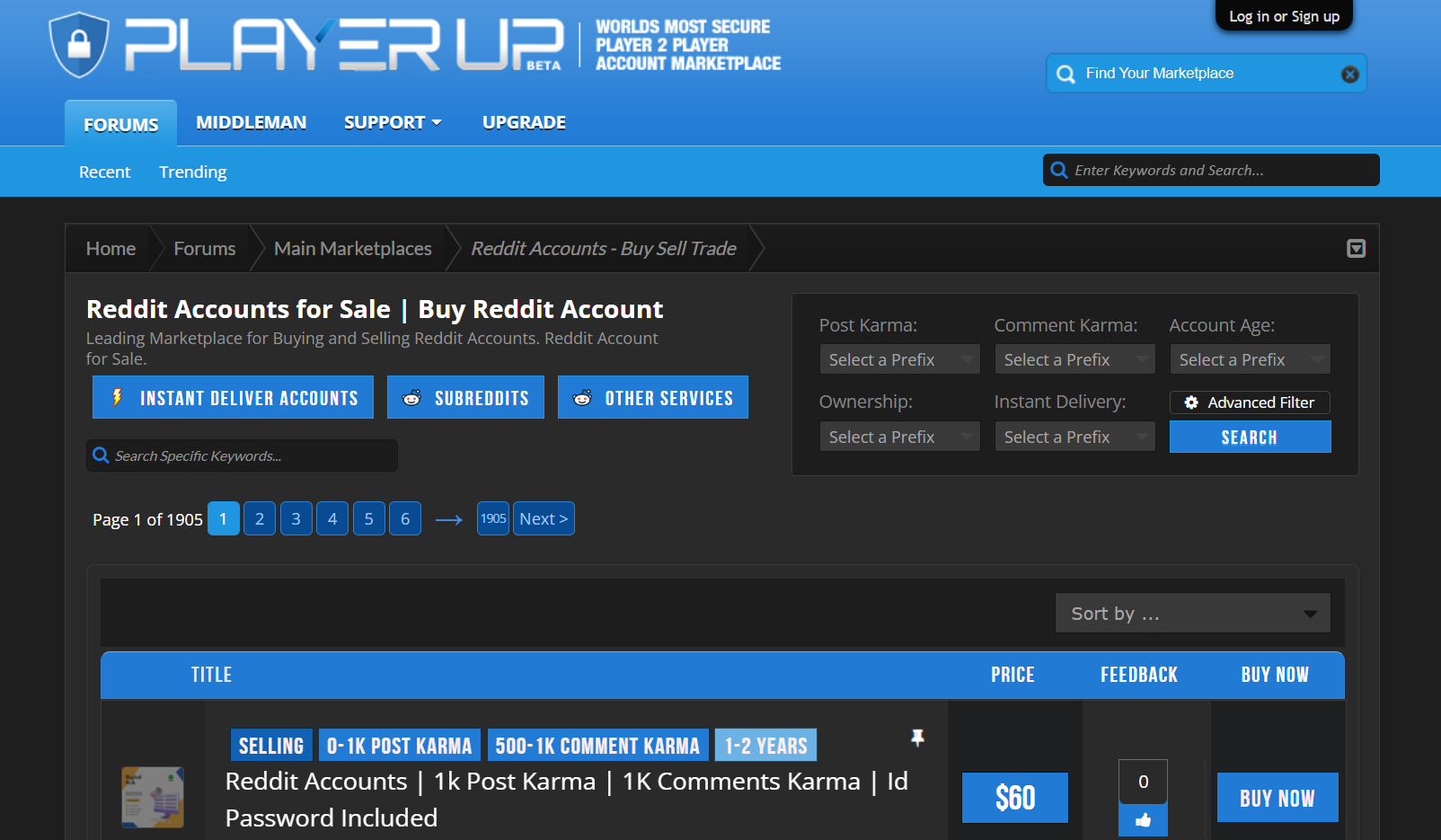This screenshot has height=840, width=1441.
Task: Click Log in or Sign up
Action: 1284,16
